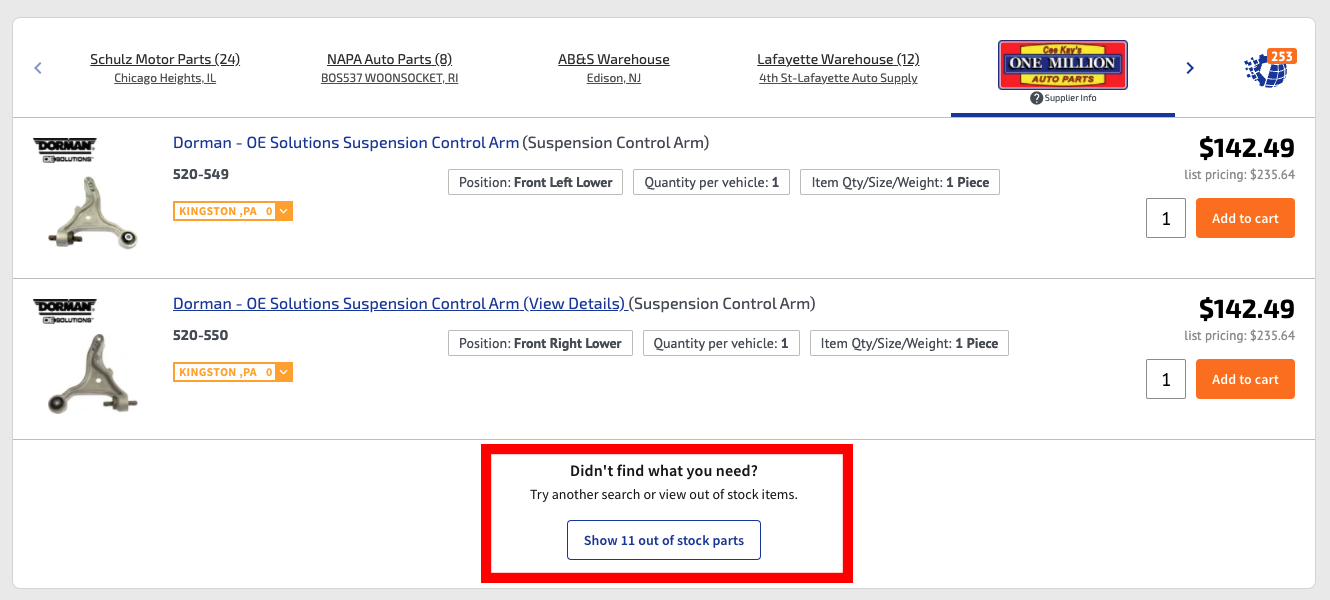The width and height of the screenshot is (1330, 600).
Task: Select the NAPA Auto Parts (8) supplier tab
Action: point(390,68)
